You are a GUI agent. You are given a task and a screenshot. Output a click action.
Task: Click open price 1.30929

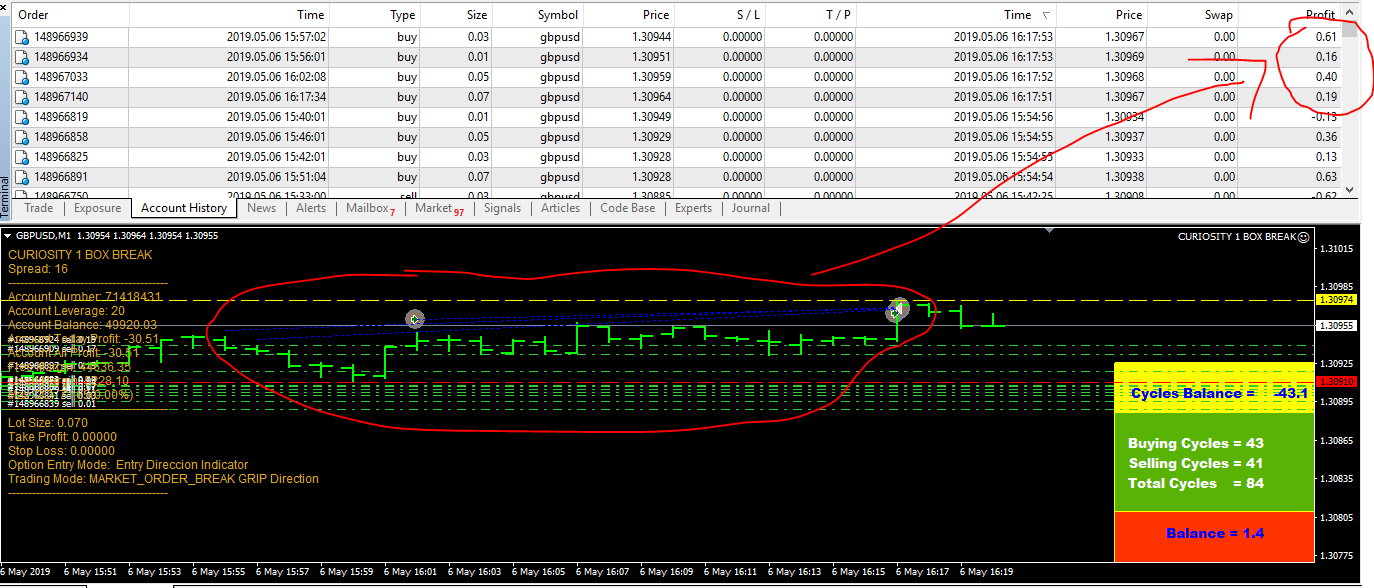[651, 137]
